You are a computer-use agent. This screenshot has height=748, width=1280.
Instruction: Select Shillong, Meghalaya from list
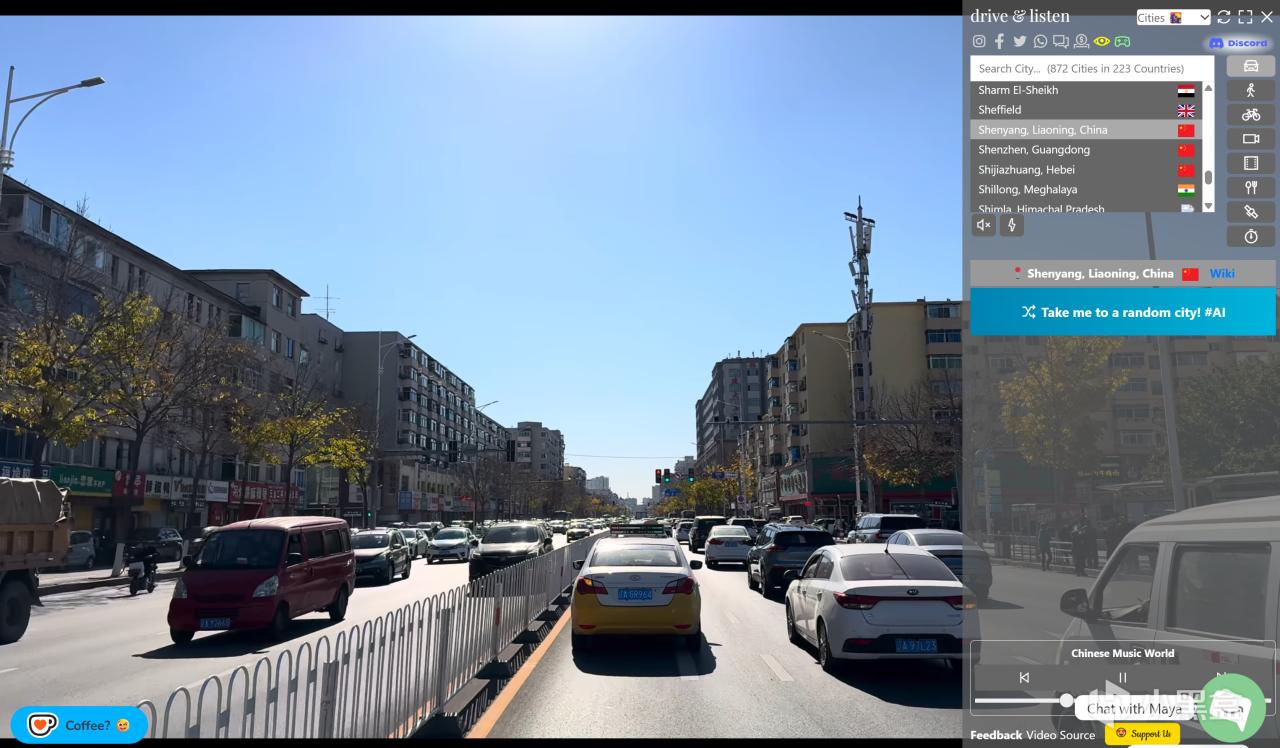coord(1086,189)
